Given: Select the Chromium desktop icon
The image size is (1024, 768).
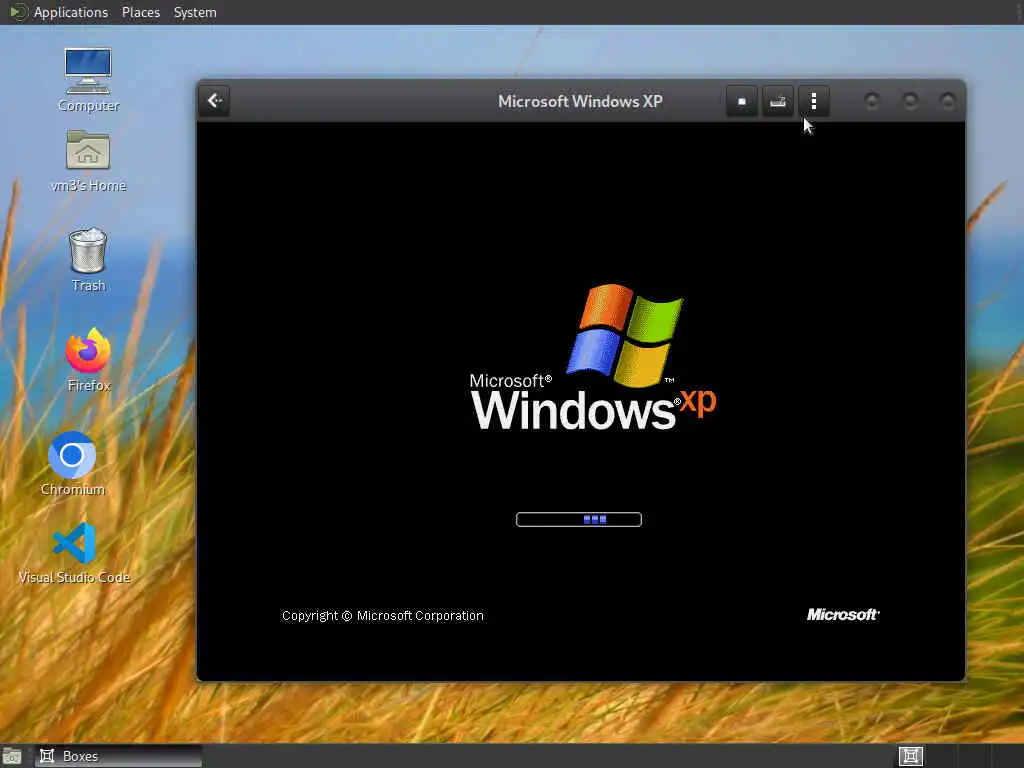Looking at the screenshot, I should (x=72, y=464).
